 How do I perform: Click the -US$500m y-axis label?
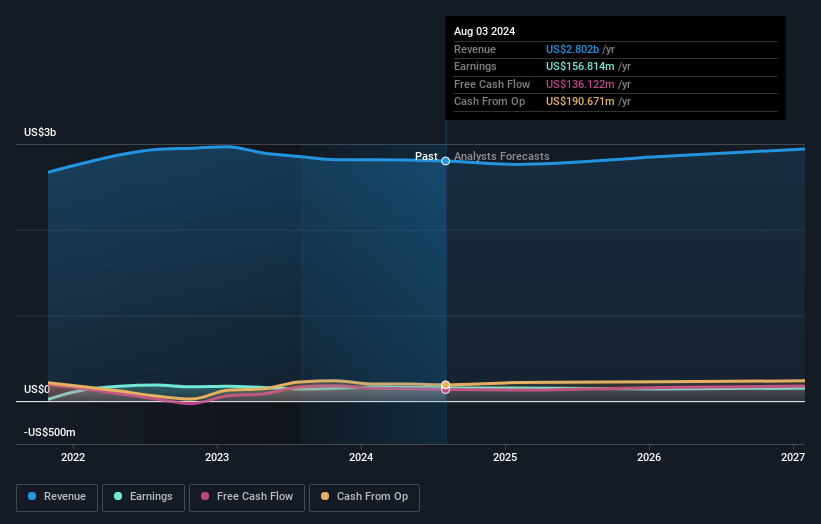point(50,432)
